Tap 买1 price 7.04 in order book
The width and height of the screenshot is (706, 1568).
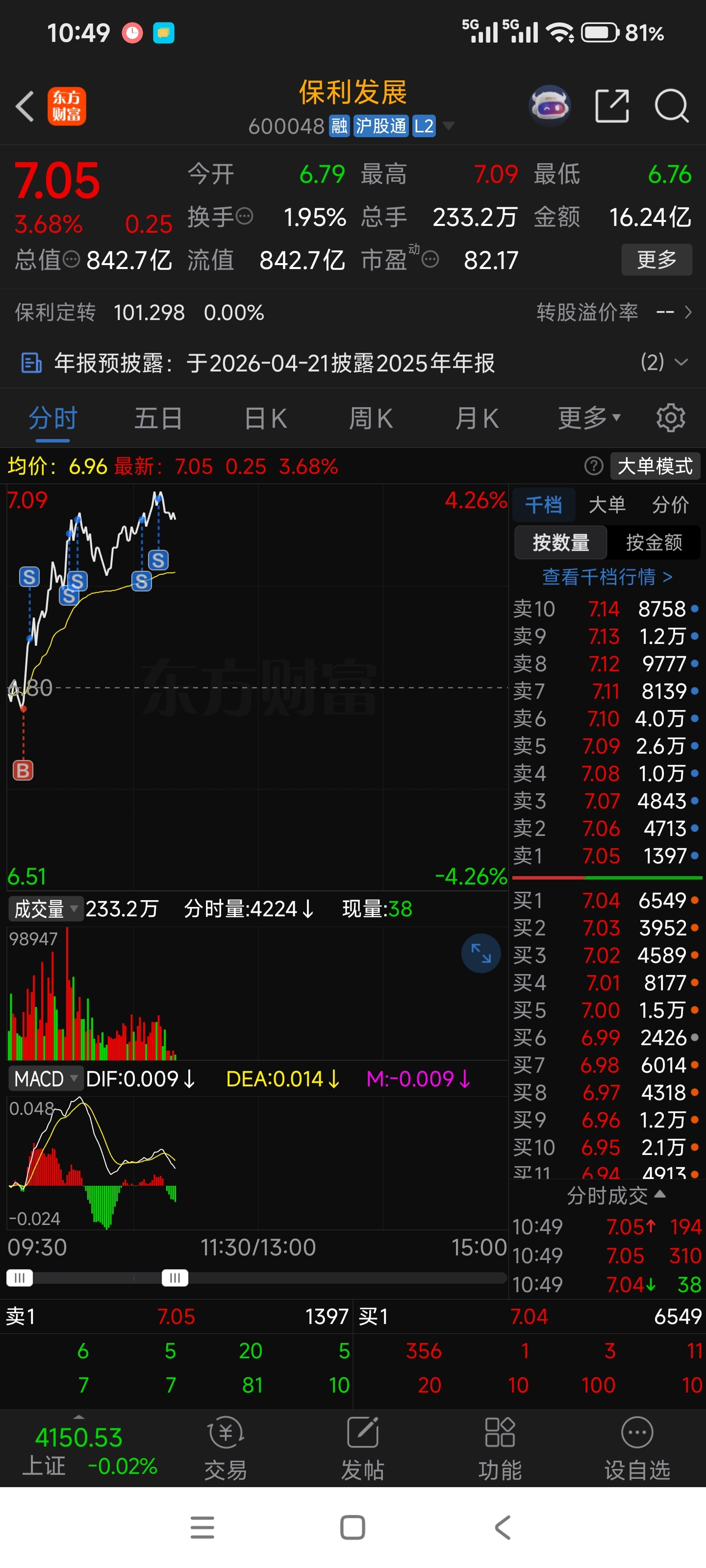click(x=601, y=900)
